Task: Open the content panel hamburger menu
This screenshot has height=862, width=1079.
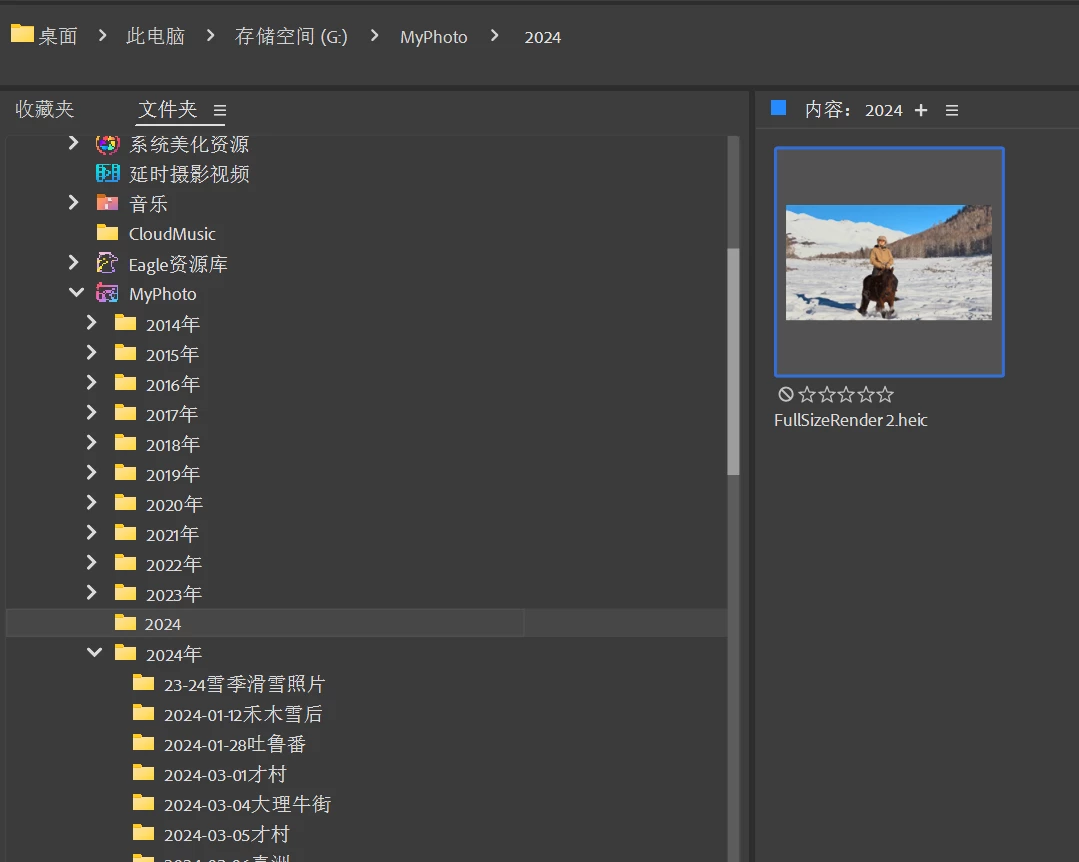Action: tap(952, 110)
